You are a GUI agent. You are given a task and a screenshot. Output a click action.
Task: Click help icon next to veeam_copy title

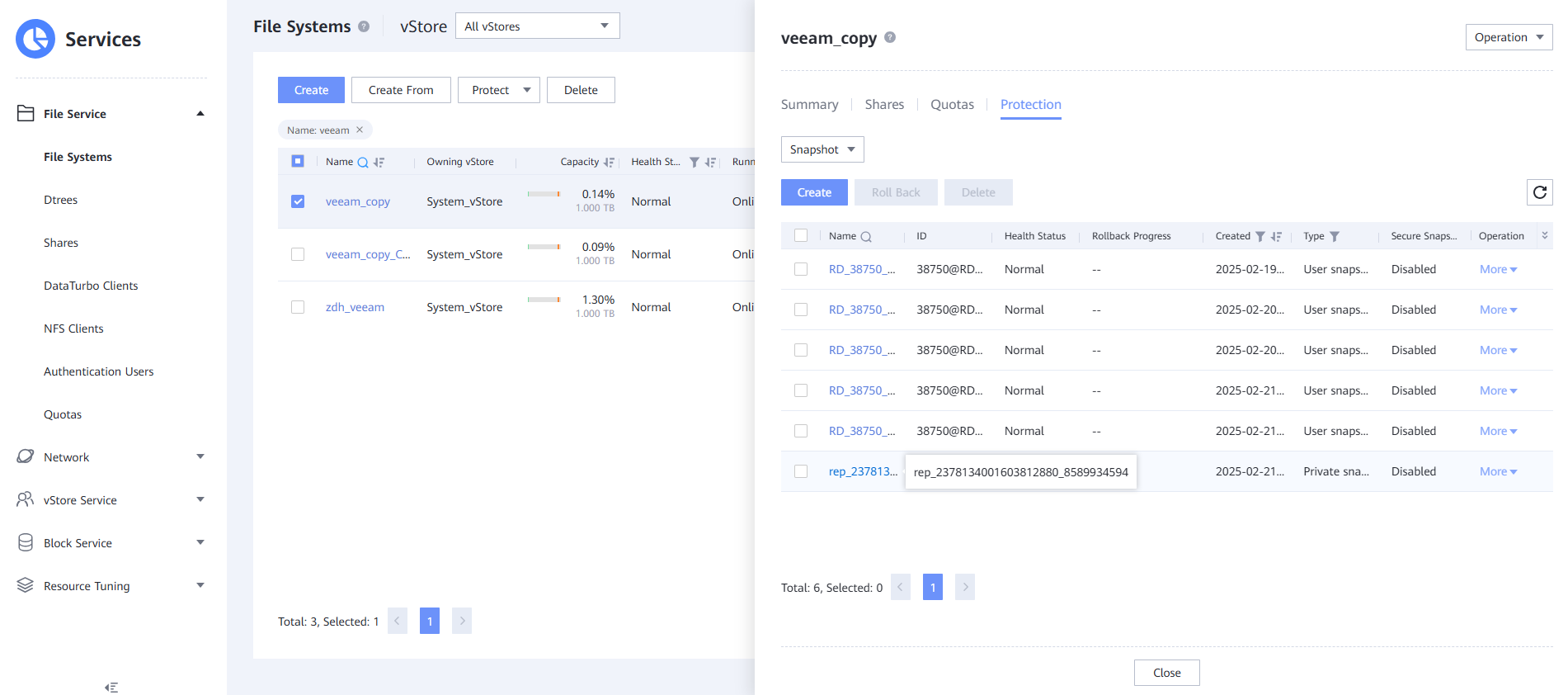890,37
